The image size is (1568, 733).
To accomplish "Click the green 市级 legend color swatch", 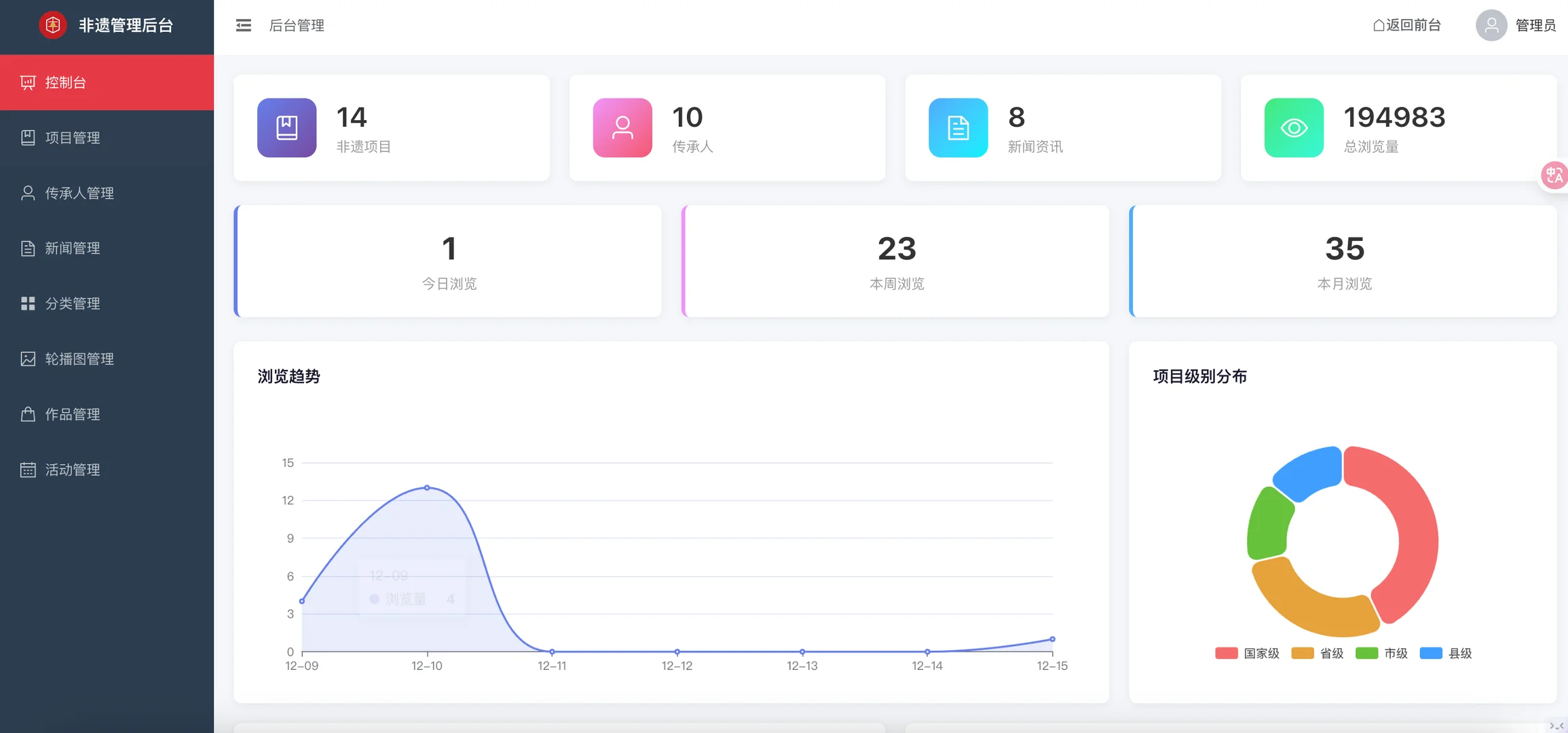I will pyautogui.click(x=1366, y=653).
